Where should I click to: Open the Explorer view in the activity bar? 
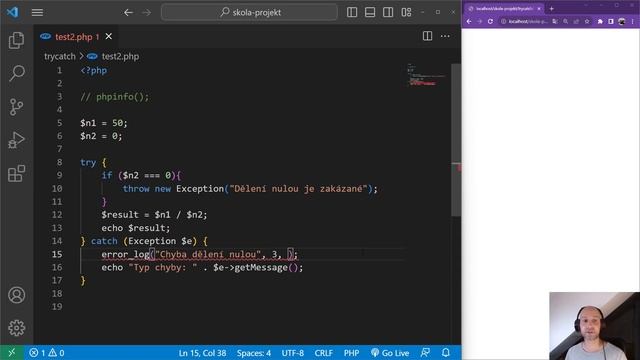[x=16, y=40]
